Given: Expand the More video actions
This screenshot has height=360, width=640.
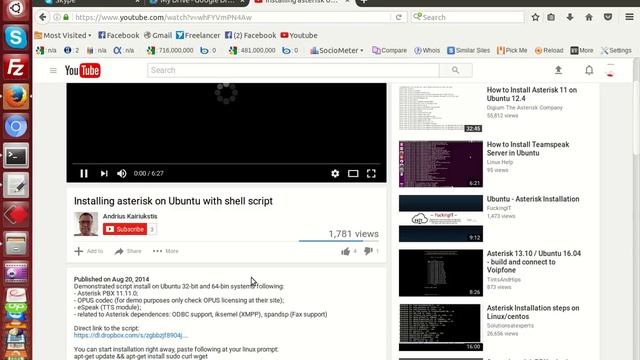Looking at the screenshot, I should [x=166, y=251].
